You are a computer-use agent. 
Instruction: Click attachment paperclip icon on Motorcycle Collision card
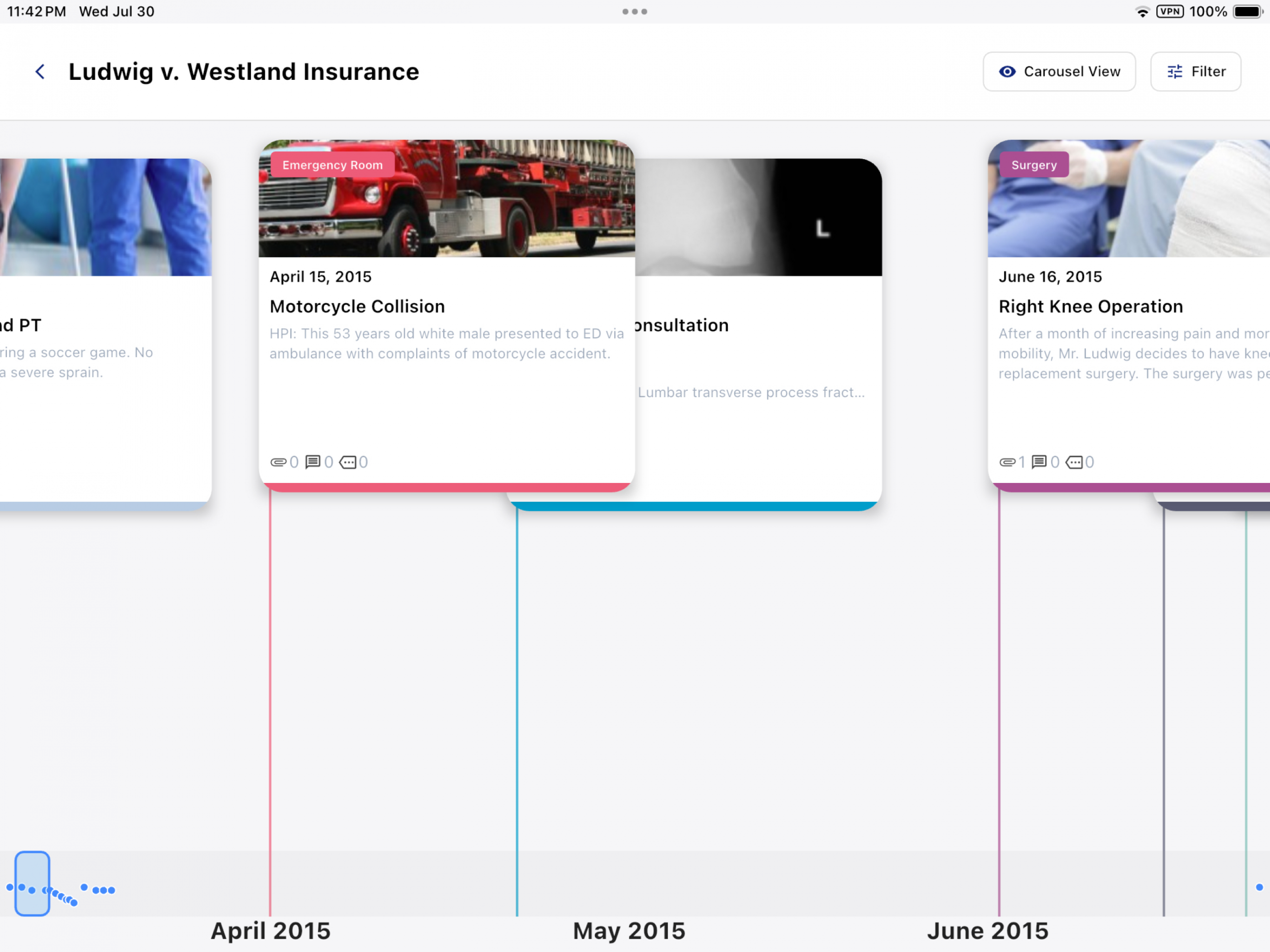coord(278,462)
